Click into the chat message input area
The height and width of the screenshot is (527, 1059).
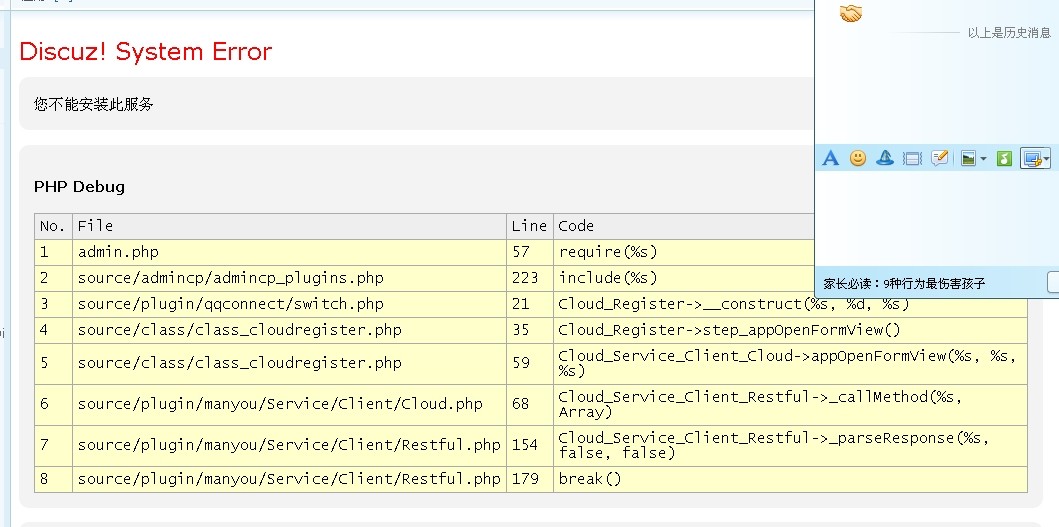coord(937,216)
